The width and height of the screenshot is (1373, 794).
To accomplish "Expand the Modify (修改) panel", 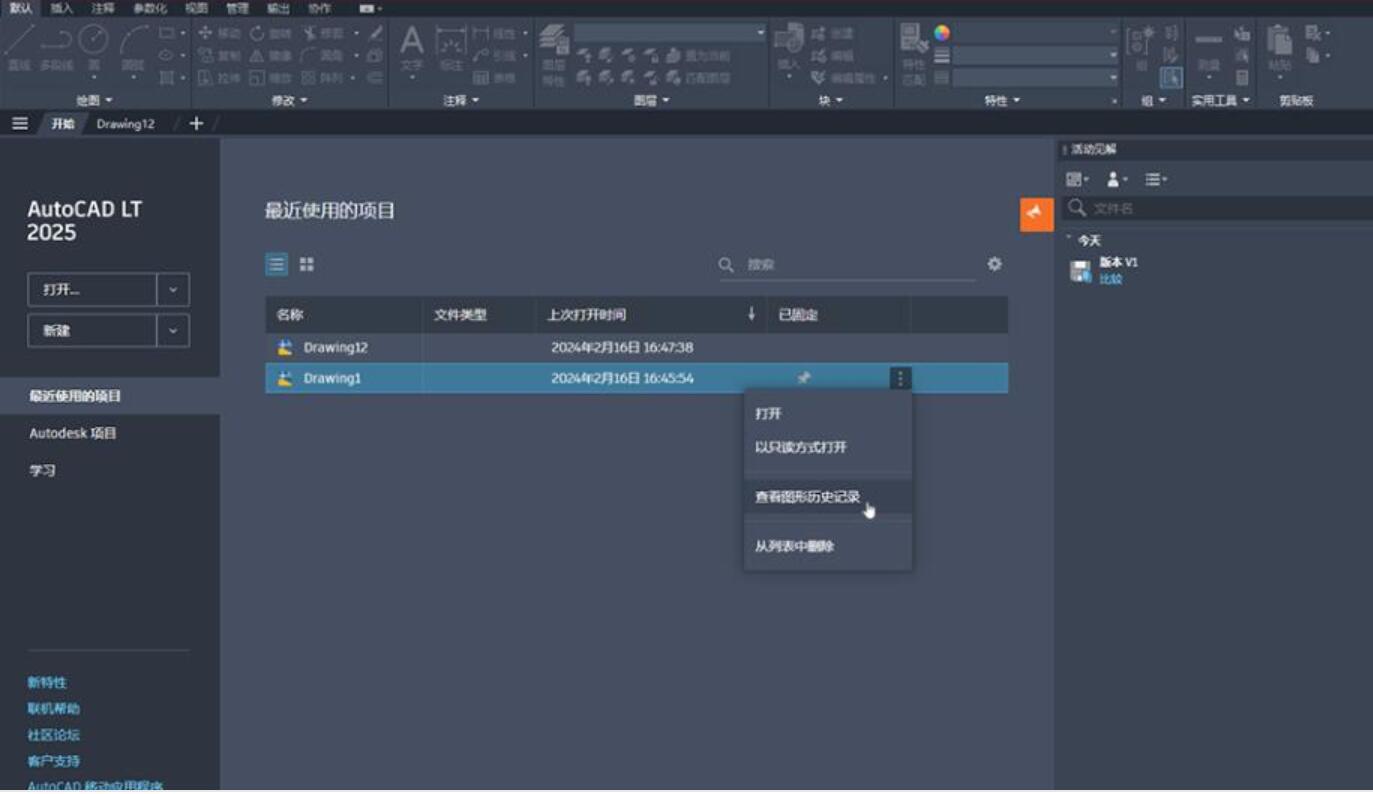I will pyautogui.click(x=290, y=100).
